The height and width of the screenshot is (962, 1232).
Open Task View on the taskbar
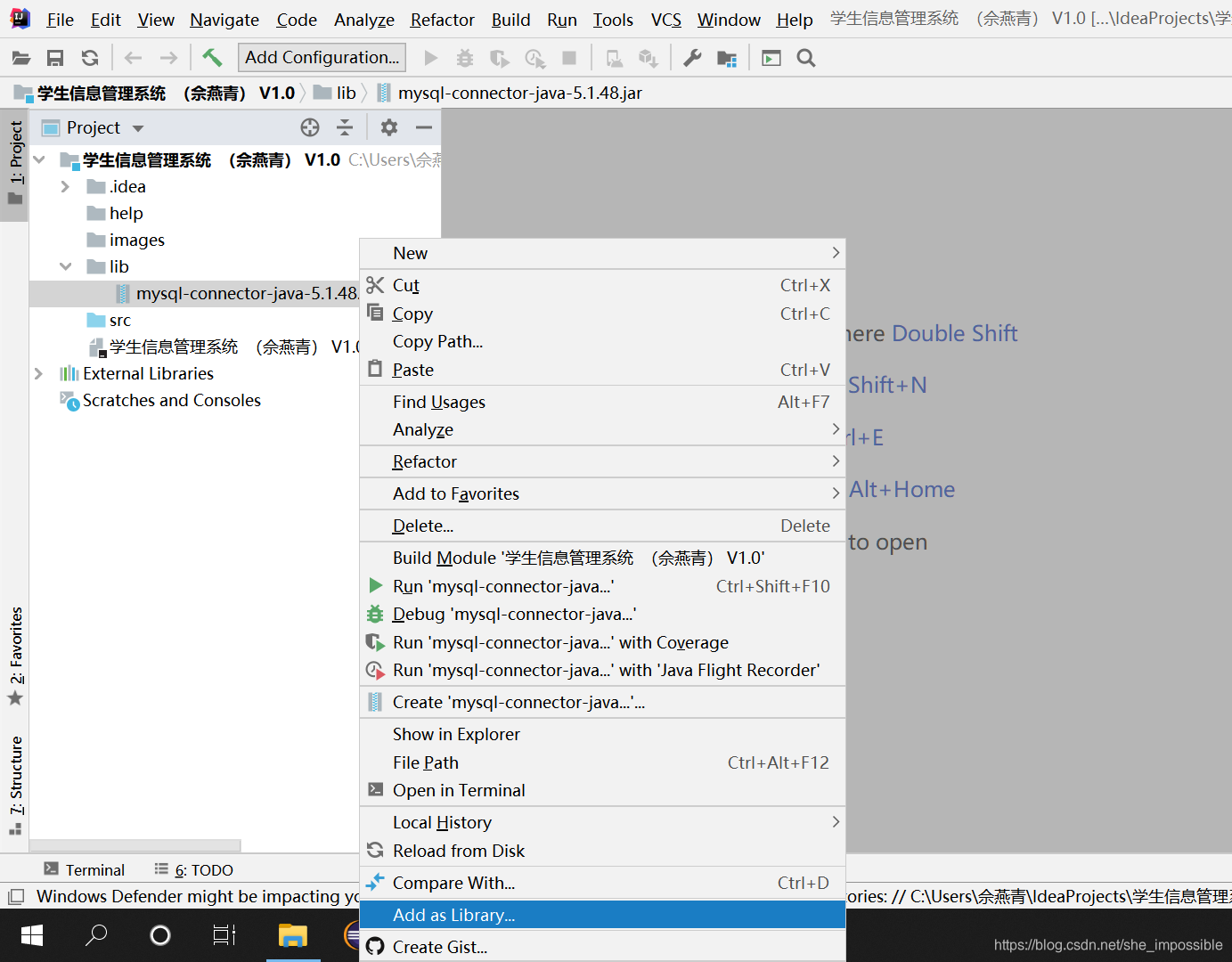click(x=224, y=935)
